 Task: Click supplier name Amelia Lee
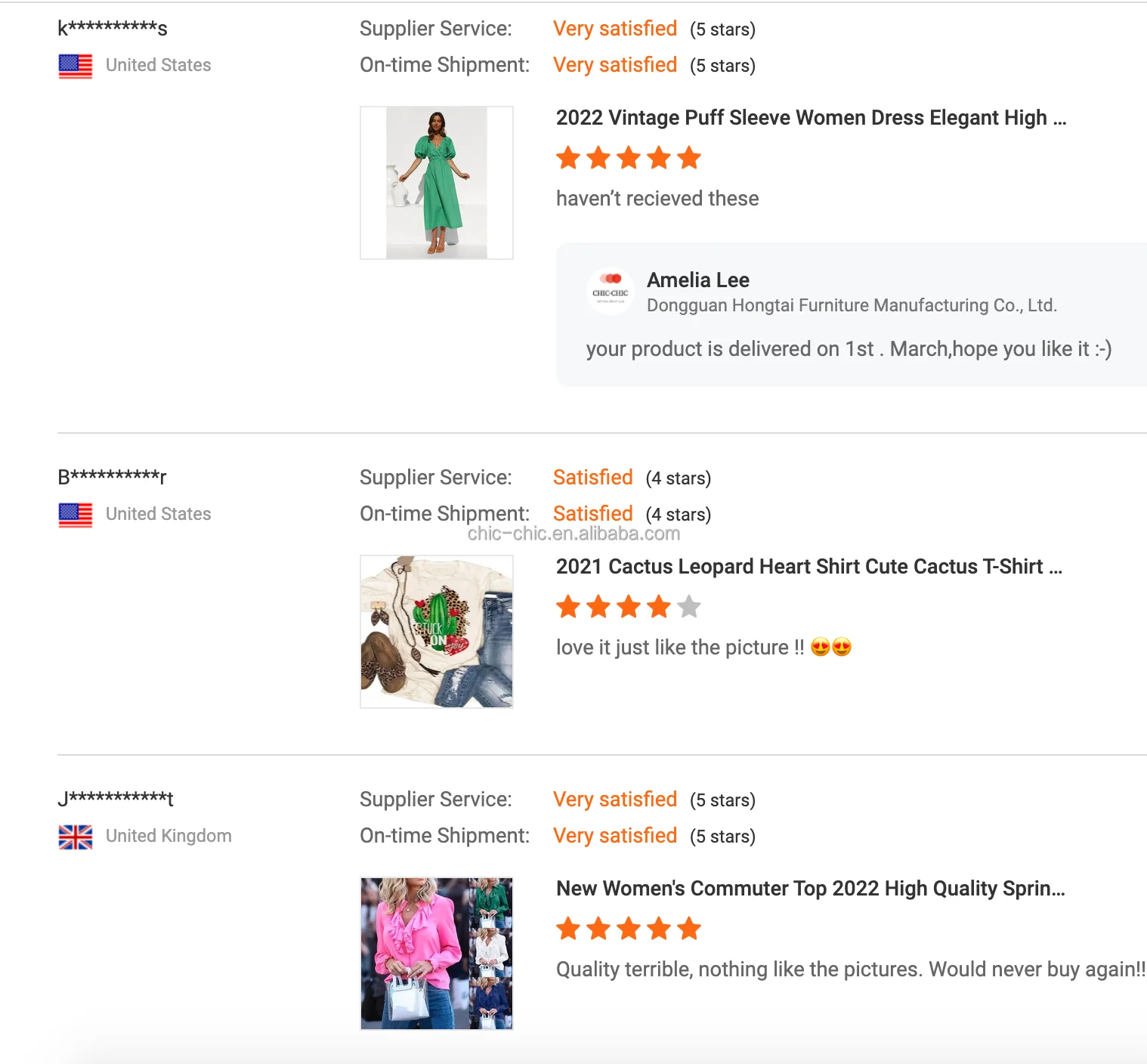pos(698,280)
